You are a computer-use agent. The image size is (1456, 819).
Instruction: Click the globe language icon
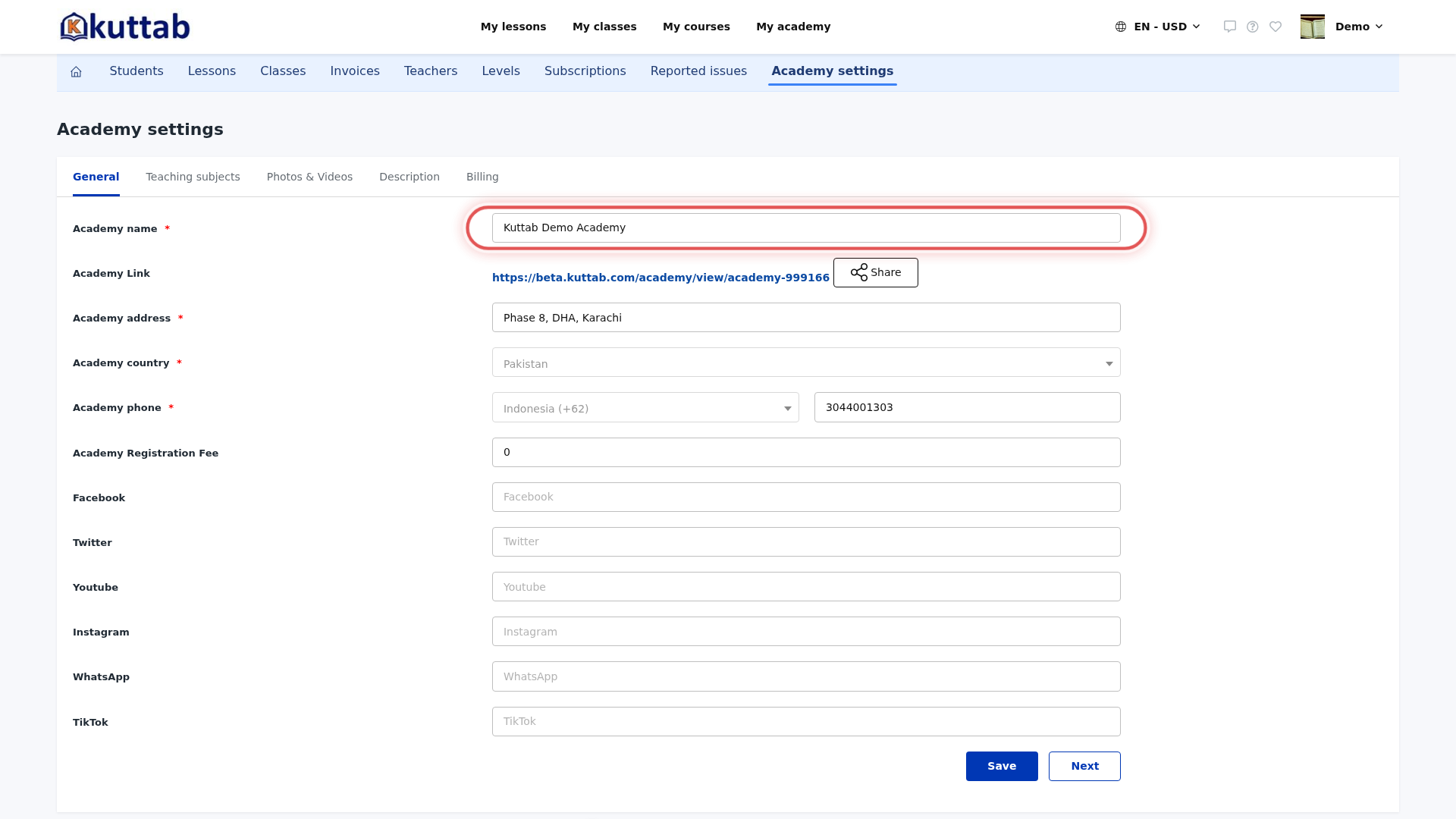pos(1121,27)
